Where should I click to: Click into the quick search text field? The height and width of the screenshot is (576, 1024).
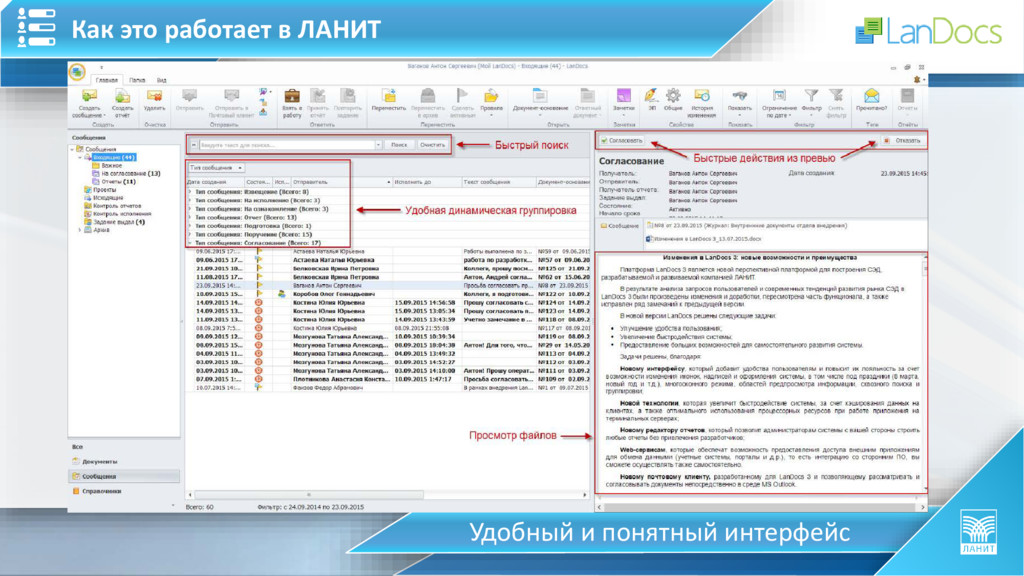pyautogui.click(x=285, y=145)
